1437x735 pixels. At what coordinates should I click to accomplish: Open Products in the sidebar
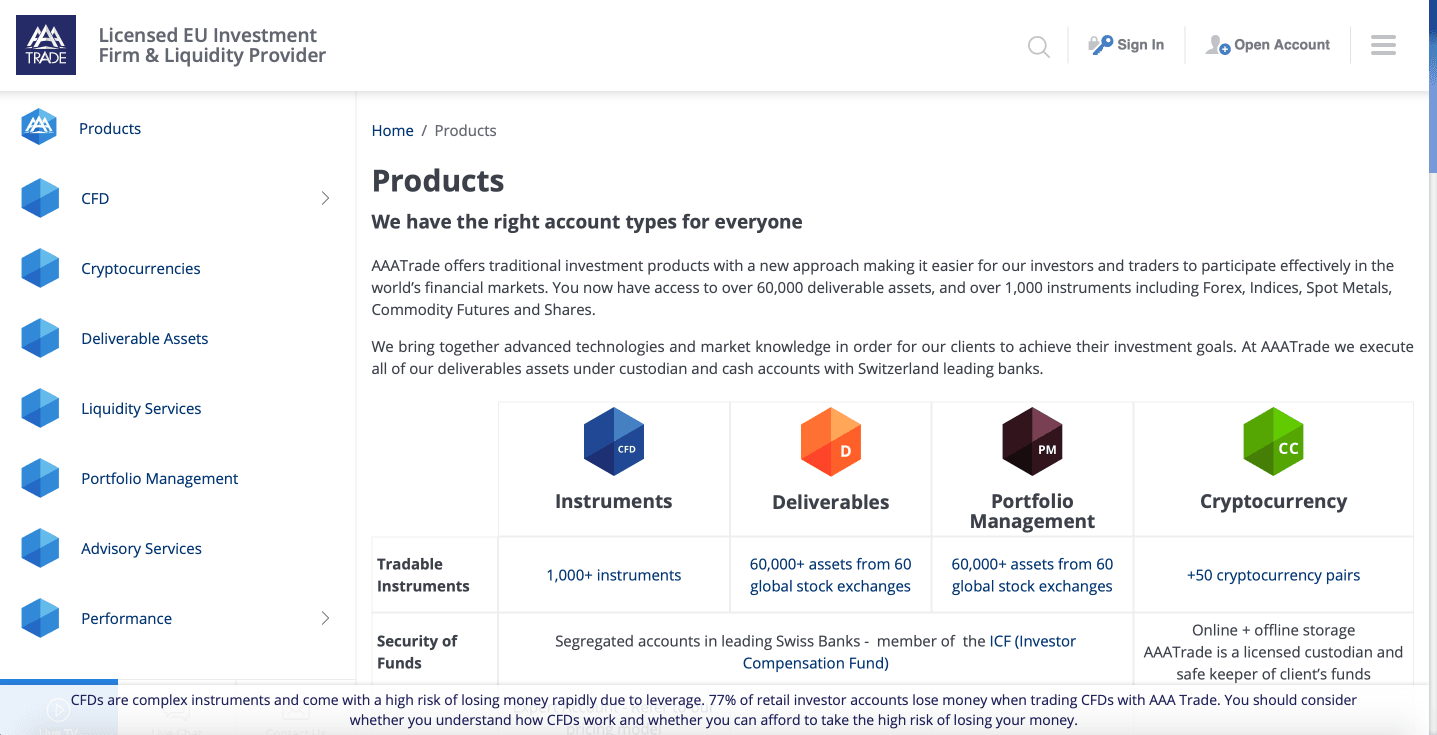[x=110, y=128]
